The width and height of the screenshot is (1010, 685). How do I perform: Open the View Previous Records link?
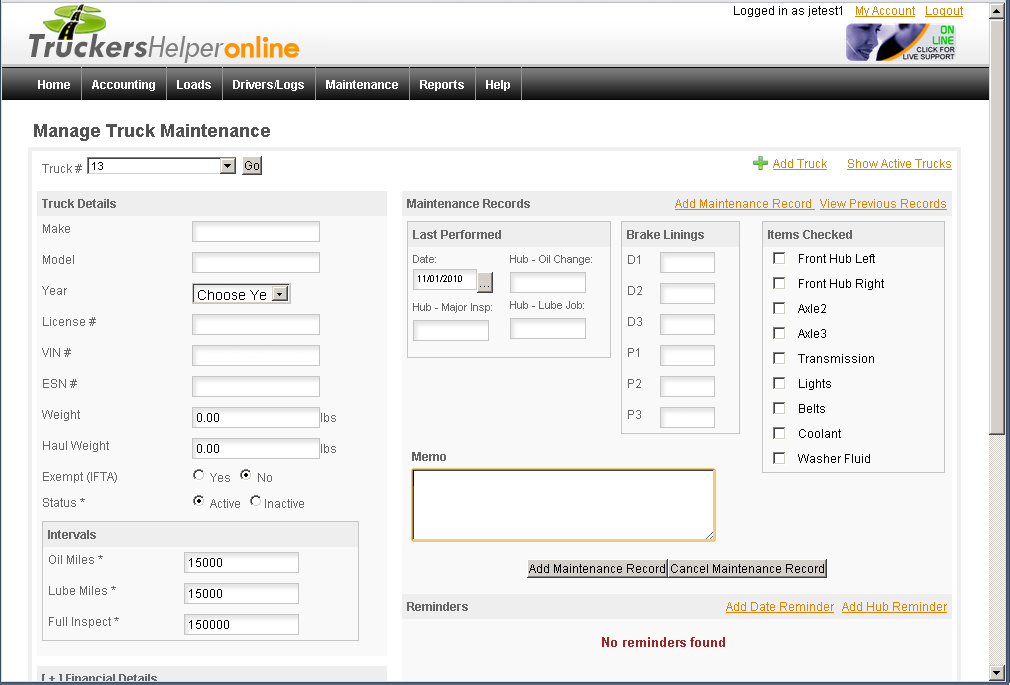click(x=882, y=204)
